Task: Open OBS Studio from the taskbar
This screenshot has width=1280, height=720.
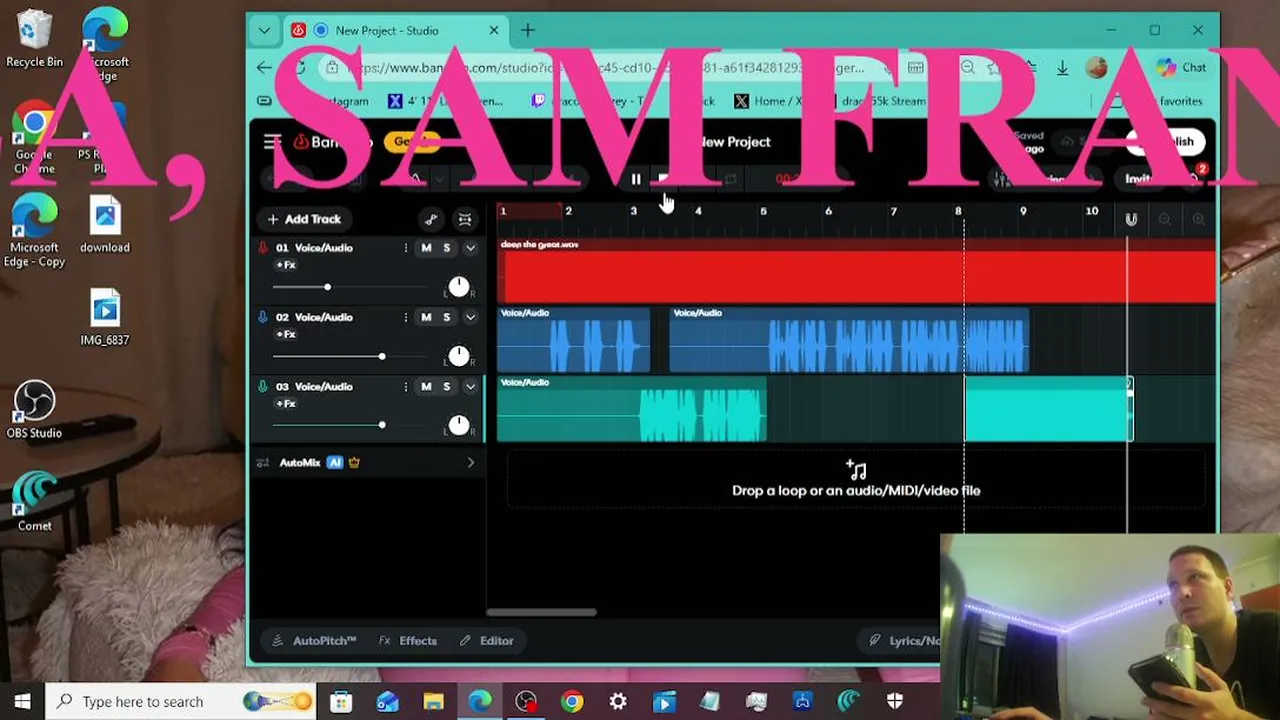Action: pos(526,702)
